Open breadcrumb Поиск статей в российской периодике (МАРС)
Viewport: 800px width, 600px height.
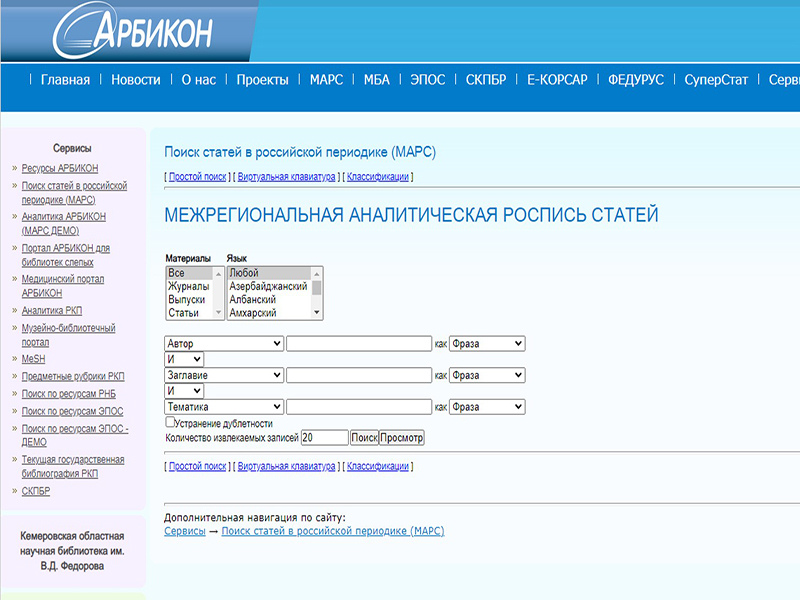click(333, 531)
